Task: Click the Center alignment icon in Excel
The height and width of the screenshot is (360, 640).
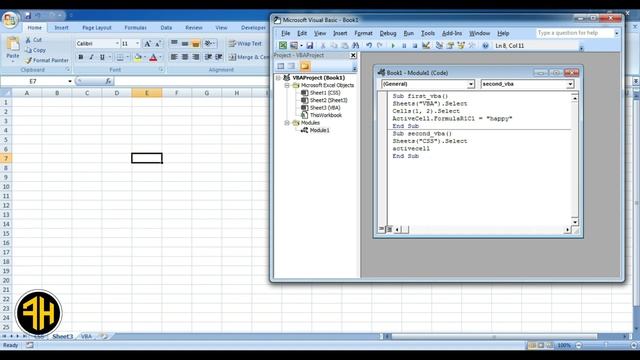Action: click(185, 57)
